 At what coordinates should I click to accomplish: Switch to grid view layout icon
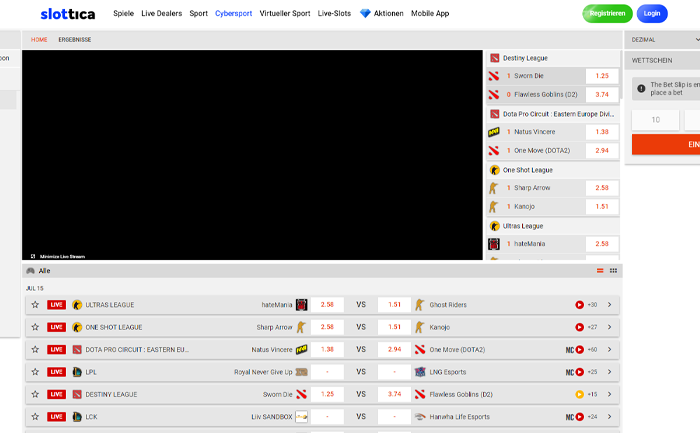coord(613,271)
